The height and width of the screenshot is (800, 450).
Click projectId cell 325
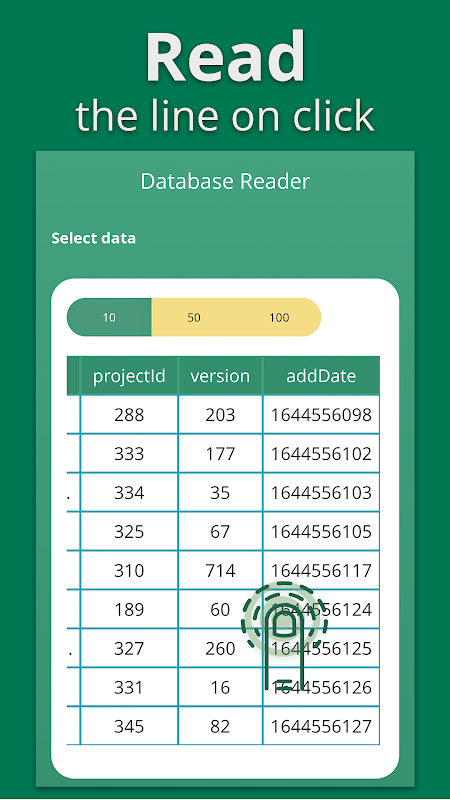click(129, 532)
